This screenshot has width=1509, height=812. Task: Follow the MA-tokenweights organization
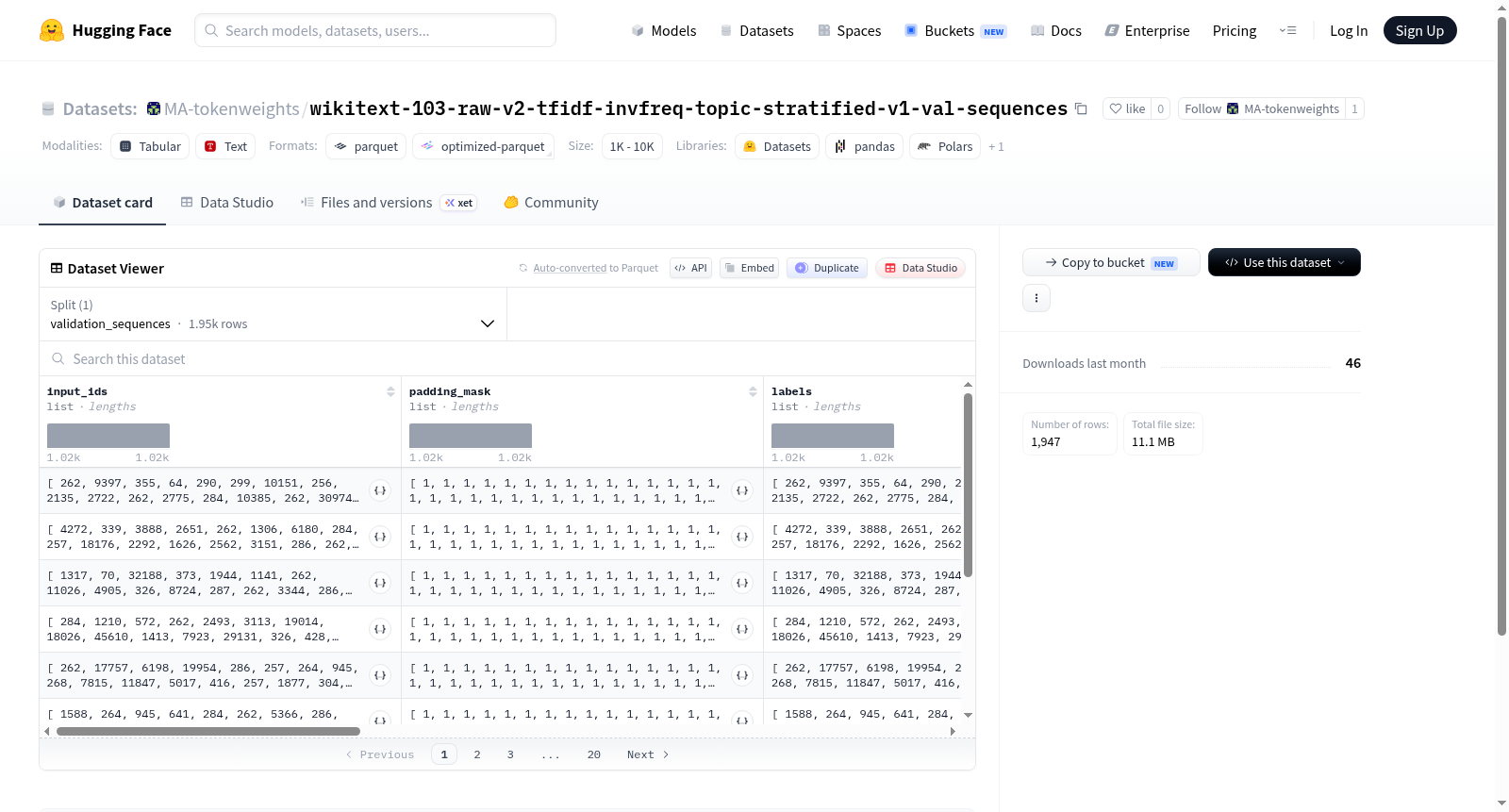click(x=1262, y=108)
